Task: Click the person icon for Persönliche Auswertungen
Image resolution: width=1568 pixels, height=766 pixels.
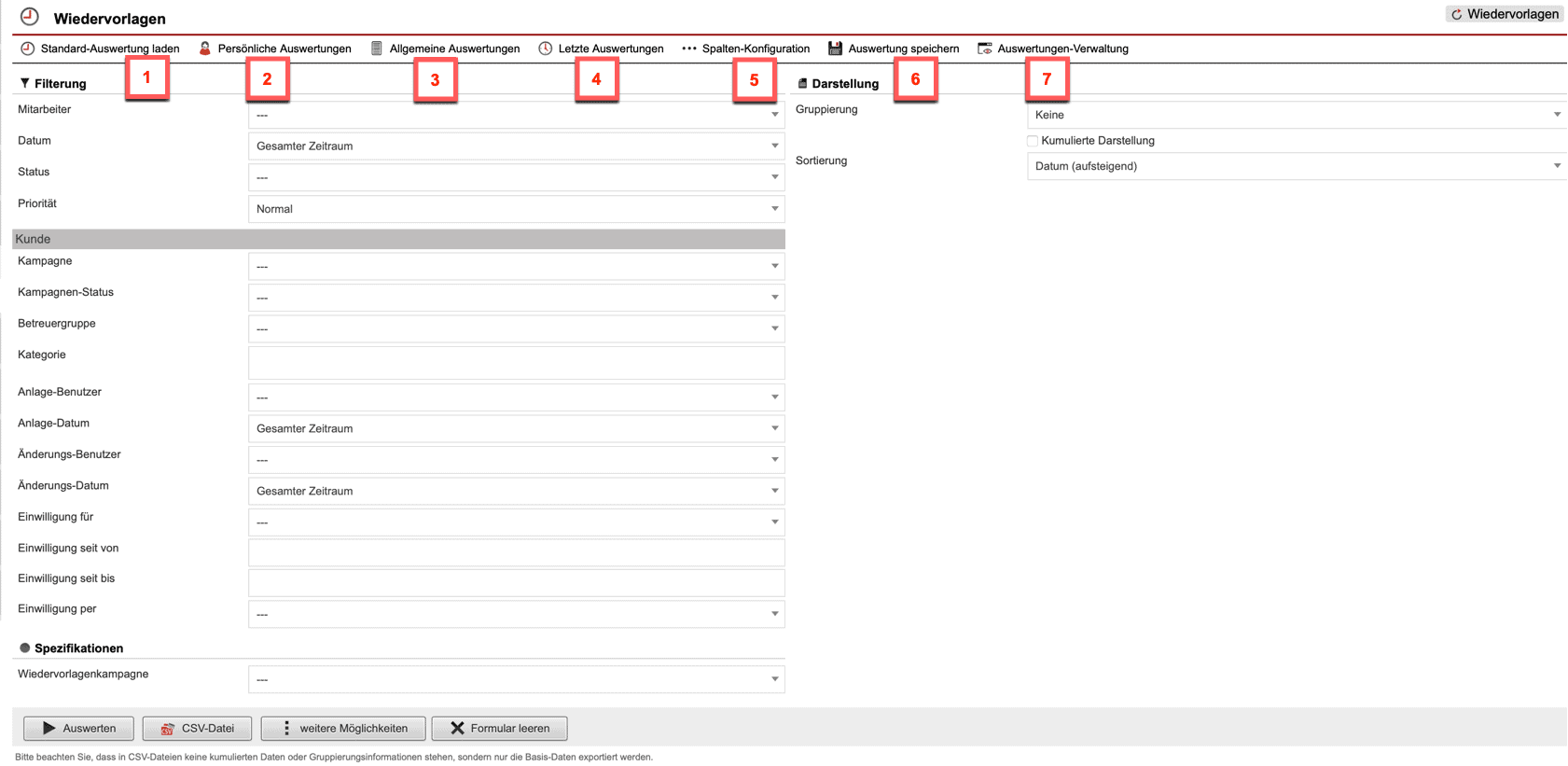Action: (205, 49)
